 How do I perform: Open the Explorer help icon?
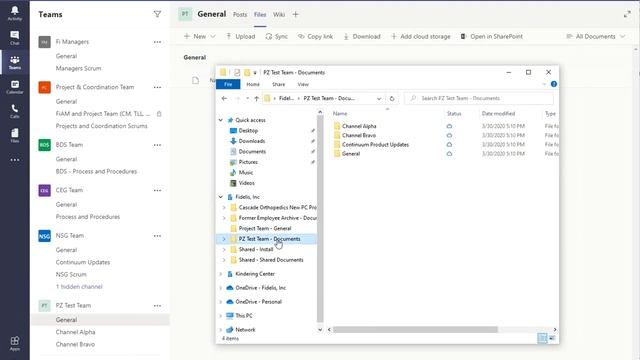553,84
